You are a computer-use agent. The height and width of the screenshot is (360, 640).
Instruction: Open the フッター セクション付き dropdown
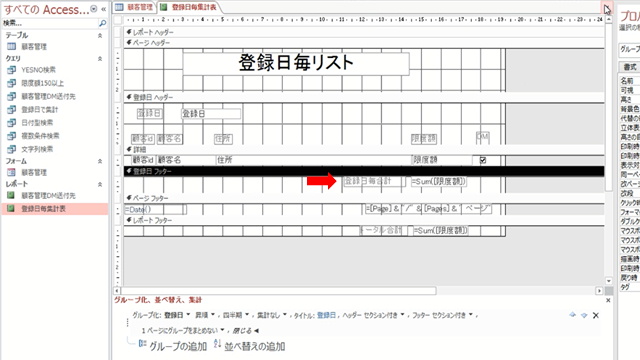442,315
